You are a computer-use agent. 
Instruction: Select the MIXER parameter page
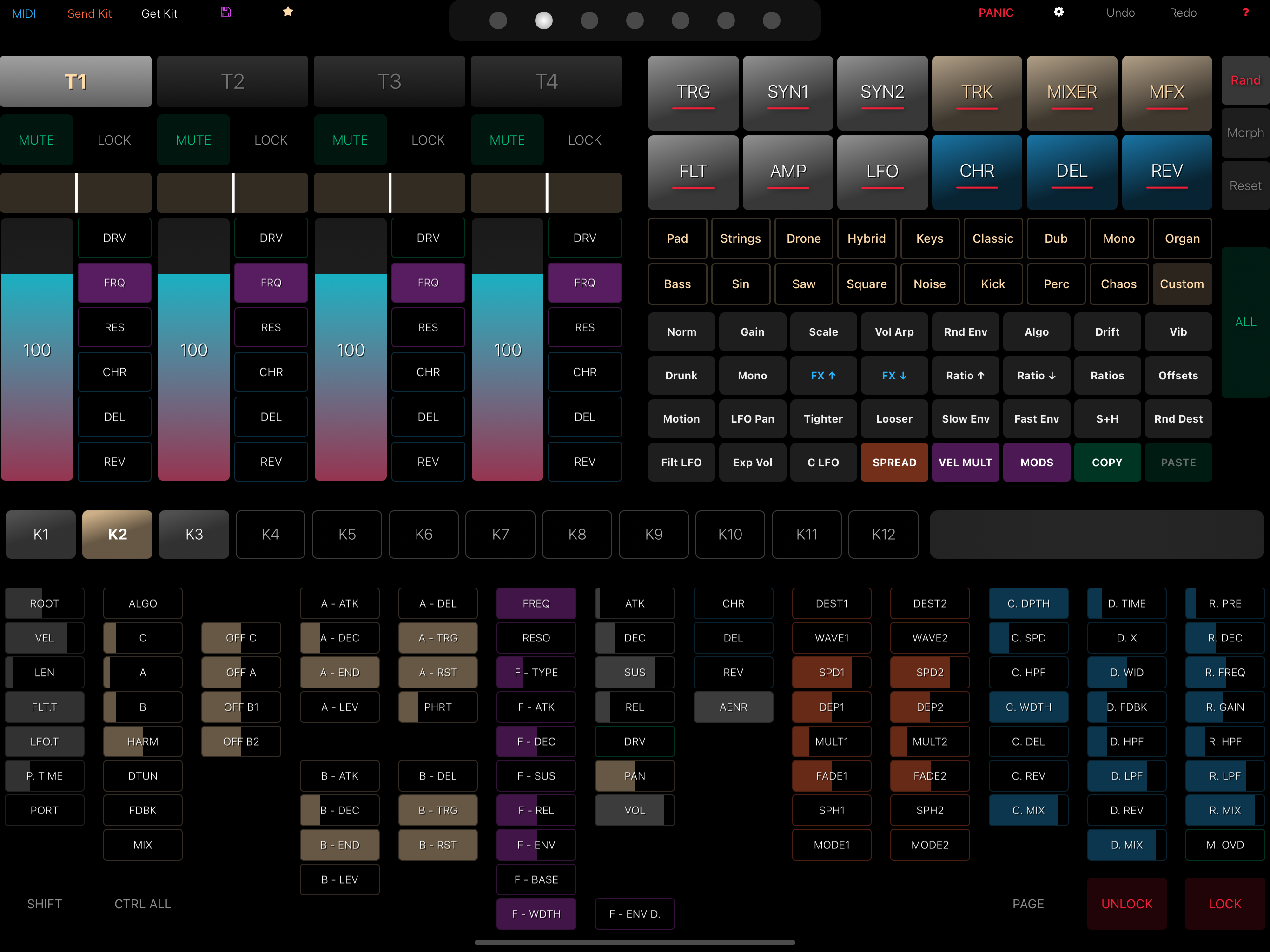1072,93
